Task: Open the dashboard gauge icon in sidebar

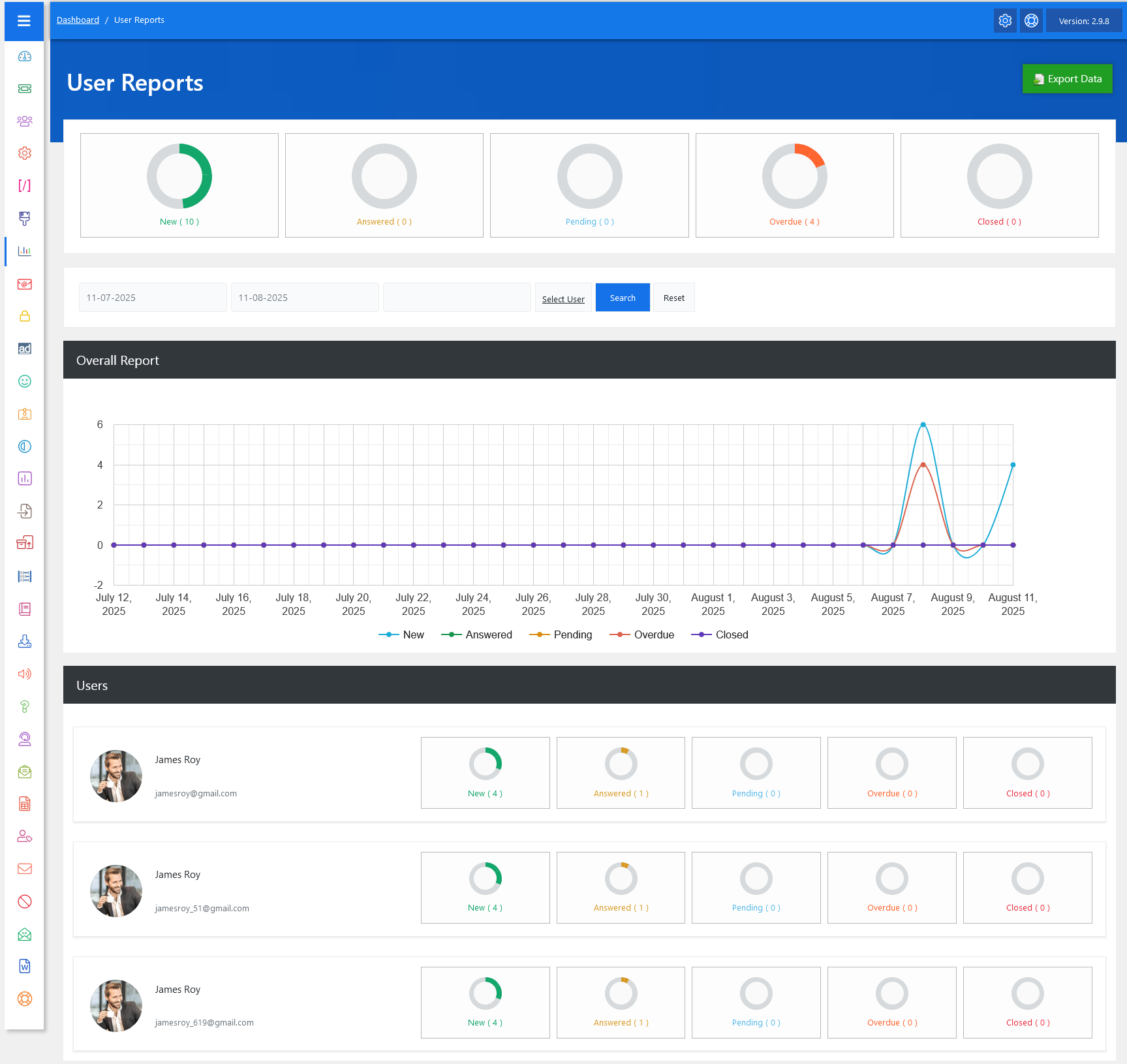Action: pyautogui.click(x=25, y=56)
